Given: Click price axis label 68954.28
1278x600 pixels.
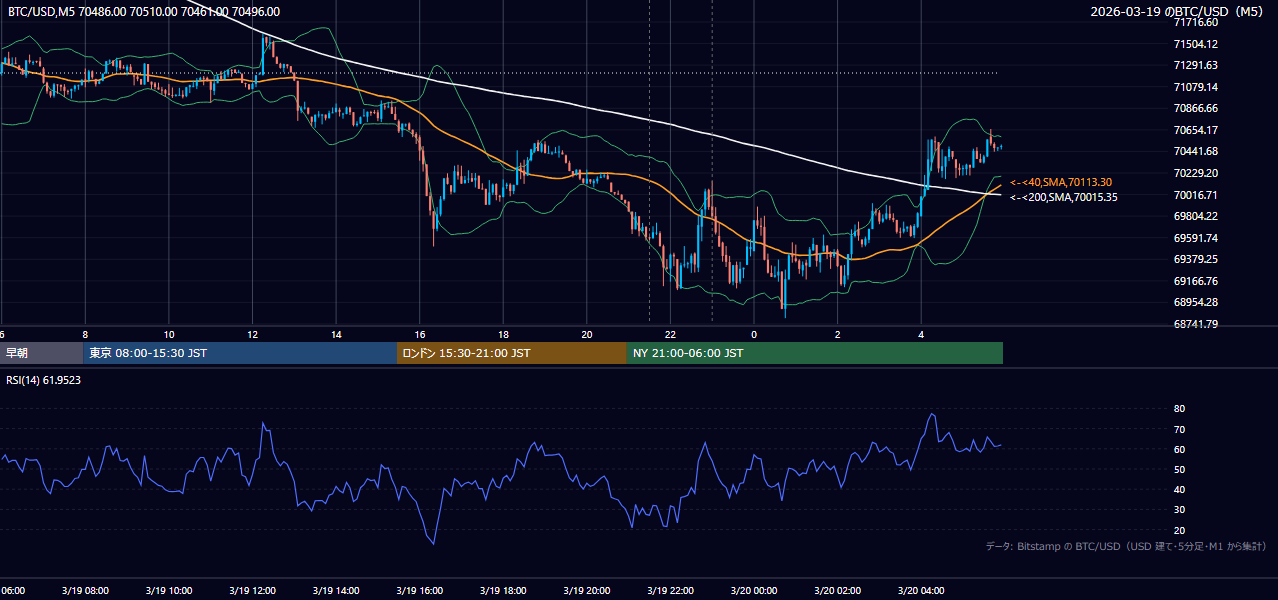Looking at the screenshot, I should (1195, 302).
